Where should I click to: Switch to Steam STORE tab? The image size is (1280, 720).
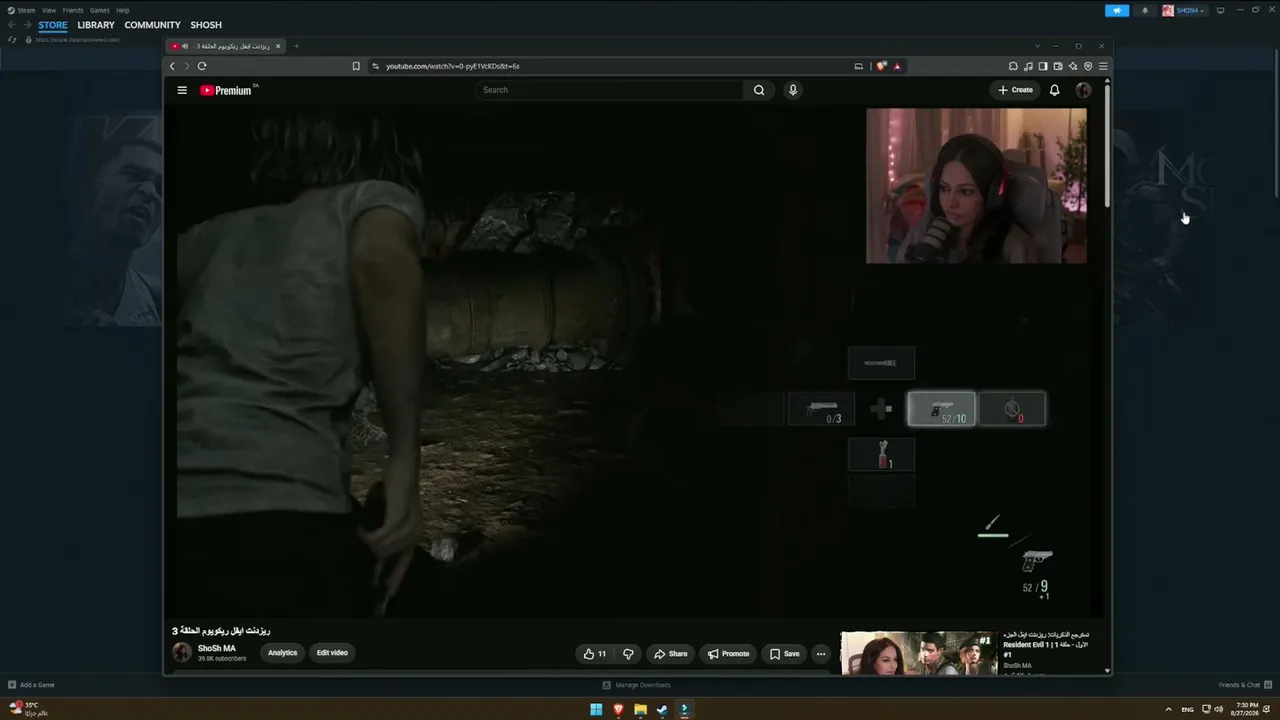(x=53, y=25)
